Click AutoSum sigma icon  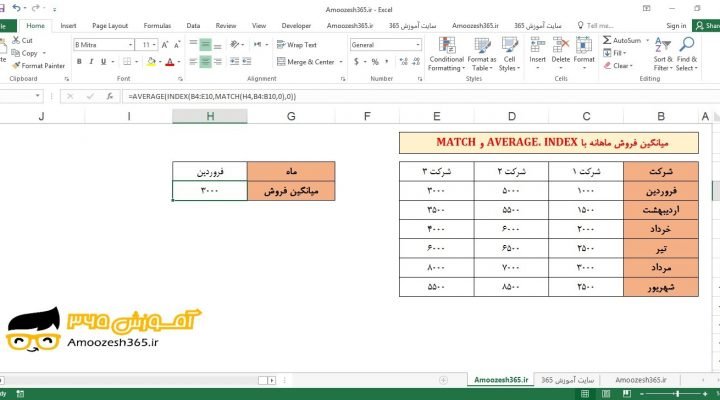click(x=607, y=40)
